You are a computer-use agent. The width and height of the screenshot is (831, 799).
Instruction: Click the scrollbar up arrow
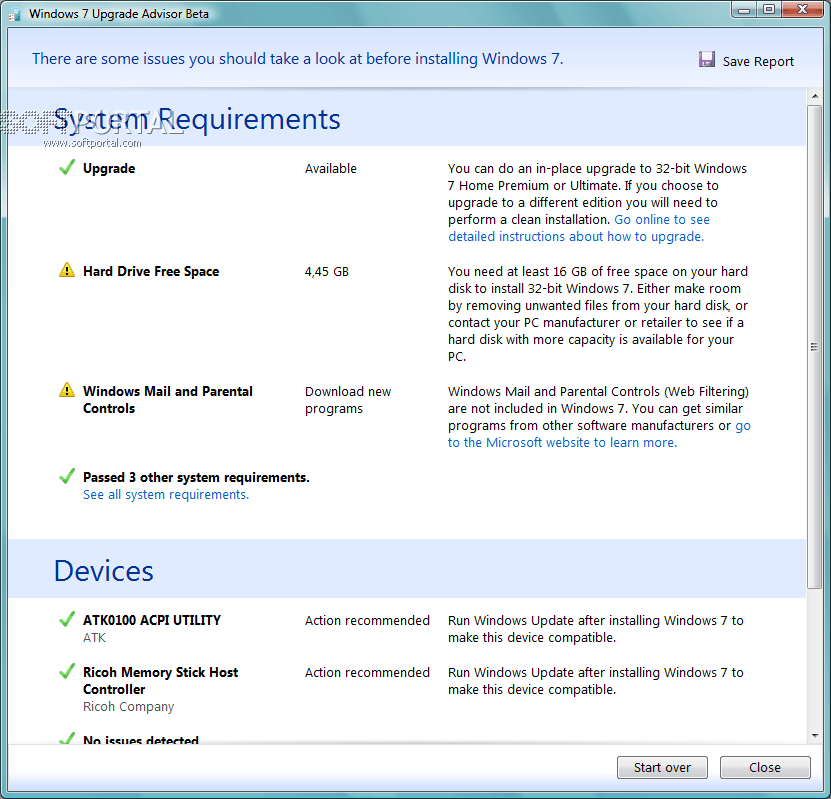[815, 96]
